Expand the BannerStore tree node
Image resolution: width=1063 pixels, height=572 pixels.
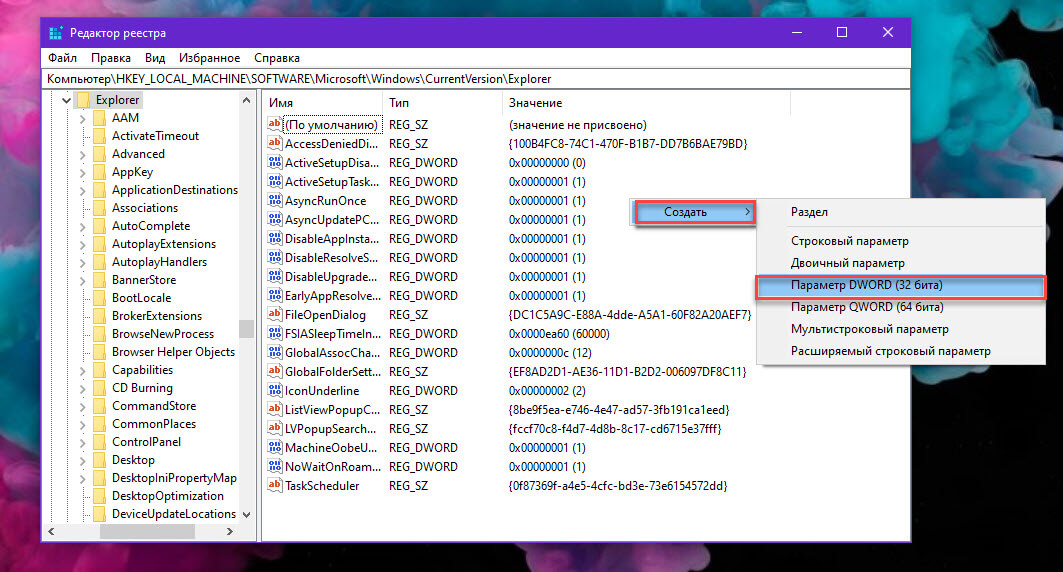coord(83,280)
